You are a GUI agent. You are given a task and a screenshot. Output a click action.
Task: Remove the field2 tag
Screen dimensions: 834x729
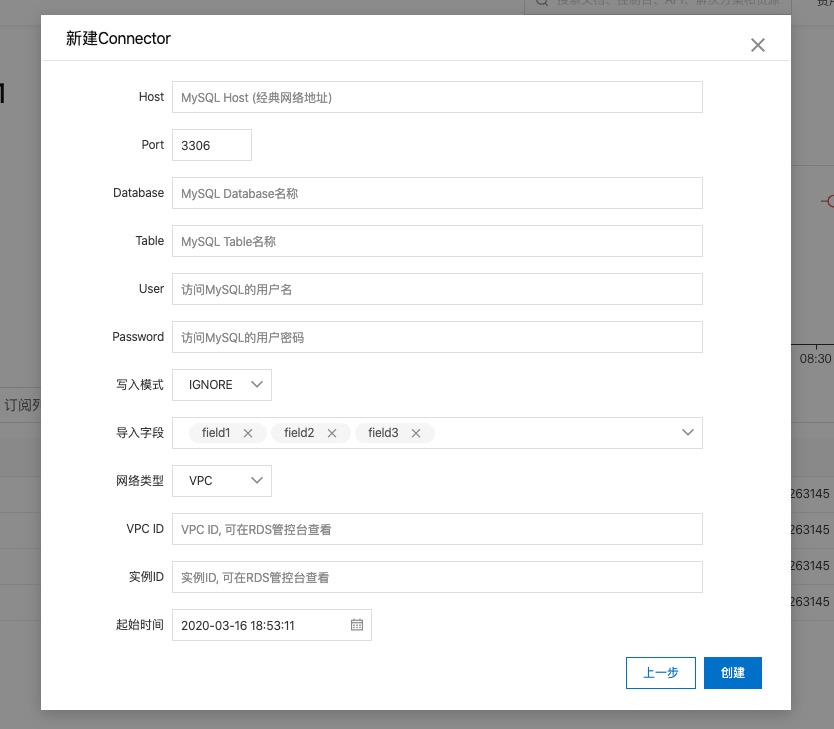[x=332, y=433]
